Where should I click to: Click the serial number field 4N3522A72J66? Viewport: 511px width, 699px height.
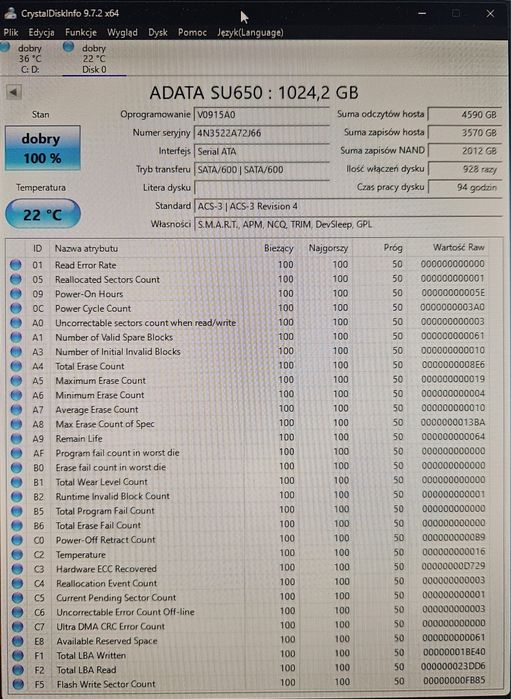point(261,133)
